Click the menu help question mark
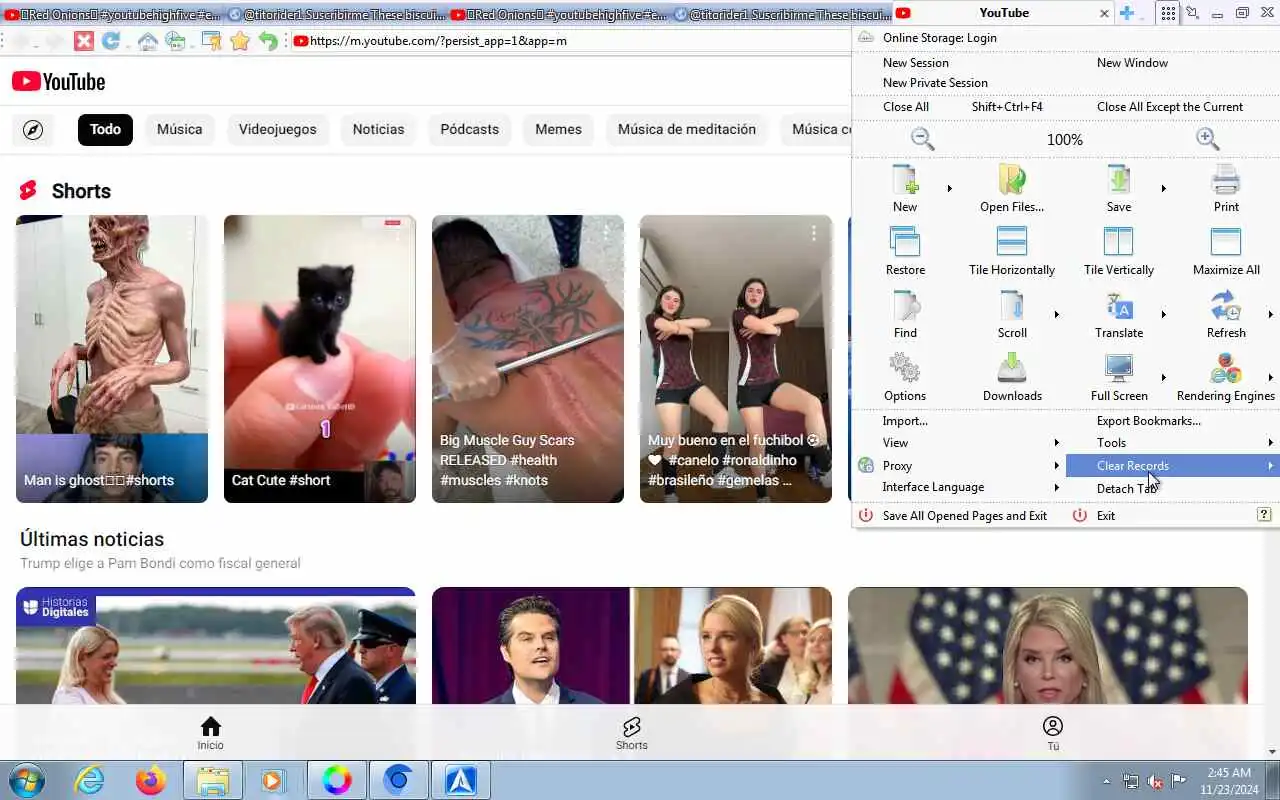The image size is (1280, 800). point(1264,514)
